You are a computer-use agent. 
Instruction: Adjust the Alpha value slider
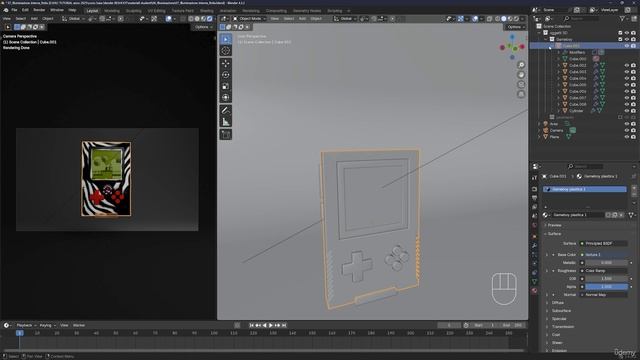pyautogui.click(x=606, y=287)
